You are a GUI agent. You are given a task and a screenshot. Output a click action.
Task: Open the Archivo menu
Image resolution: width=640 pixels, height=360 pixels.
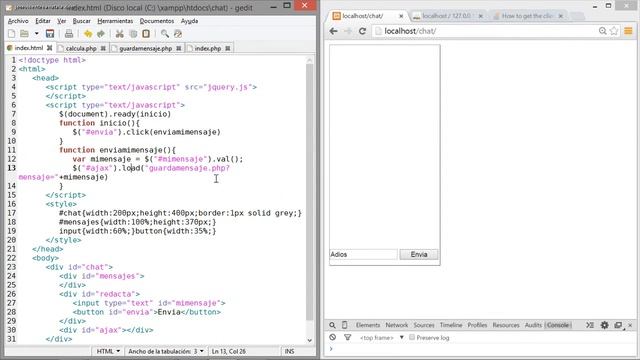coord(18,21)
